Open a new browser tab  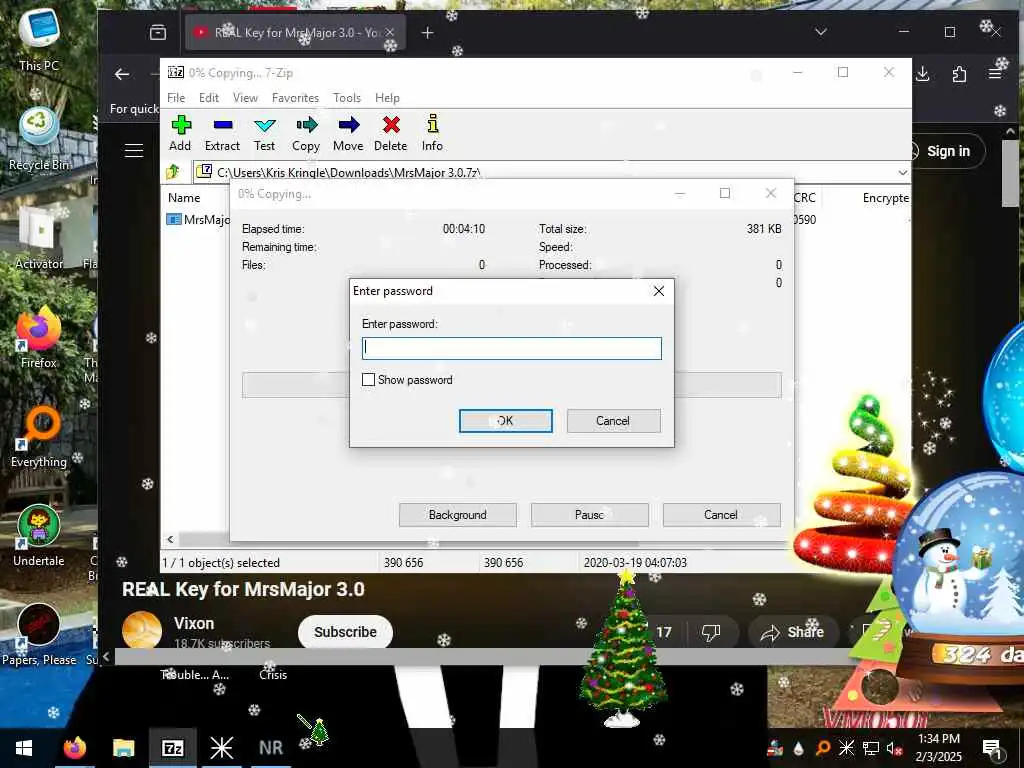pos(427,33)
